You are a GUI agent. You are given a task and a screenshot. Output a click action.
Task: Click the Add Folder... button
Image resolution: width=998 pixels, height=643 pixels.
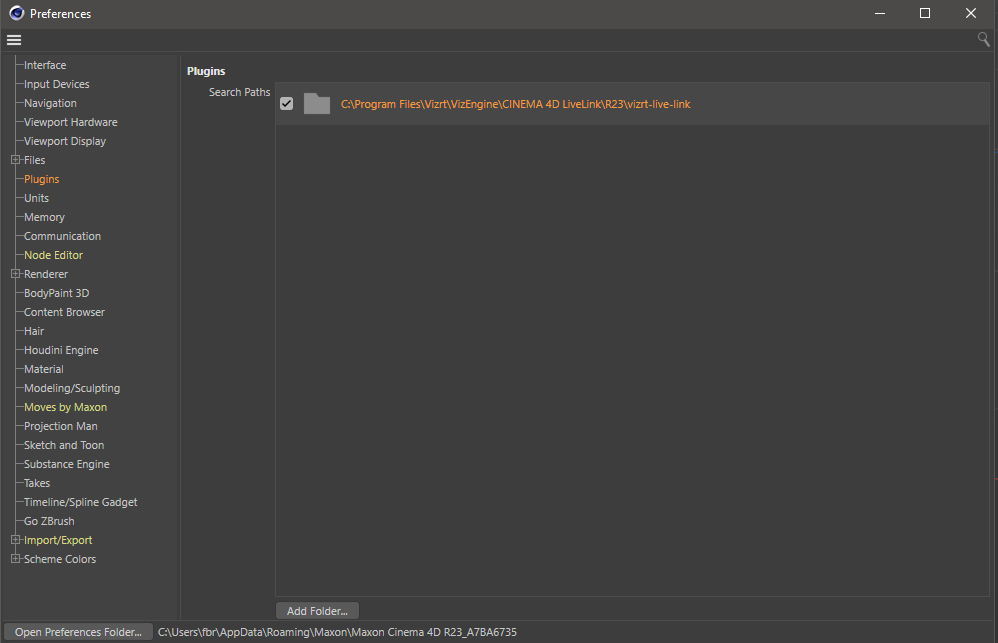[x=317, y=611]
